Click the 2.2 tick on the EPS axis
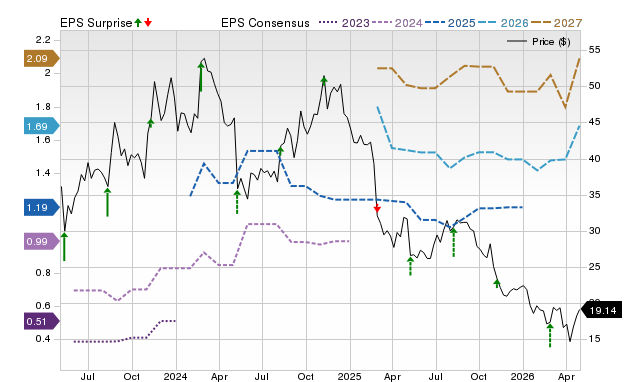 point(43,40)
